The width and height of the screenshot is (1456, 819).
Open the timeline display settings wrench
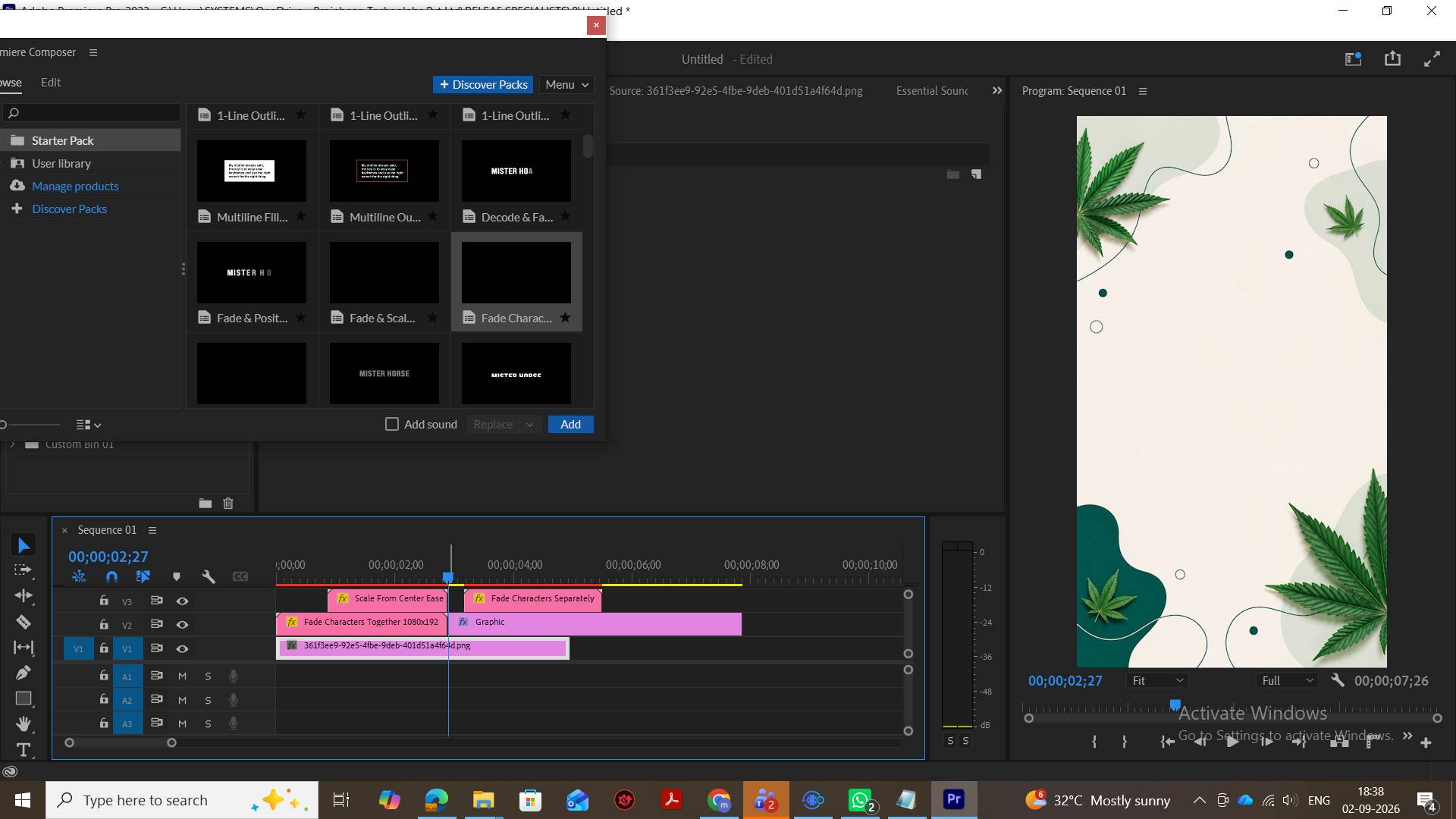click(x=209, y=577)
